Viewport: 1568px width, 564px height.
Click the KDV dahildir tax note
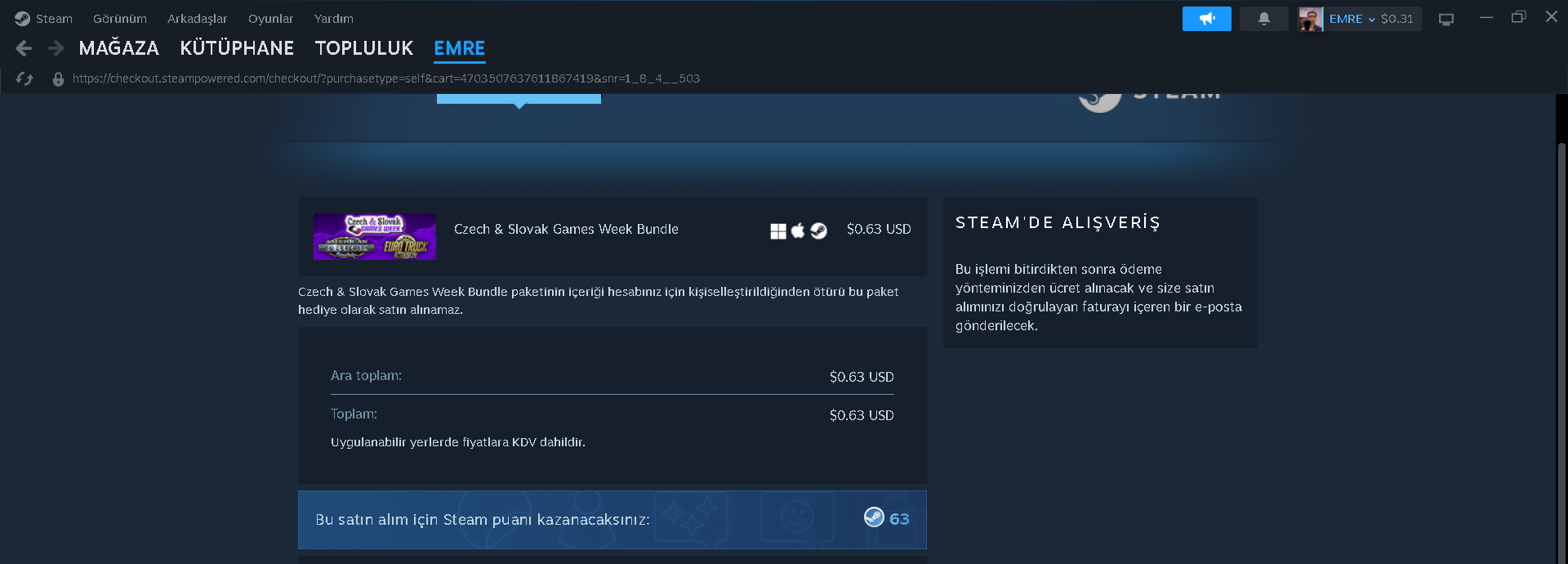458,442
